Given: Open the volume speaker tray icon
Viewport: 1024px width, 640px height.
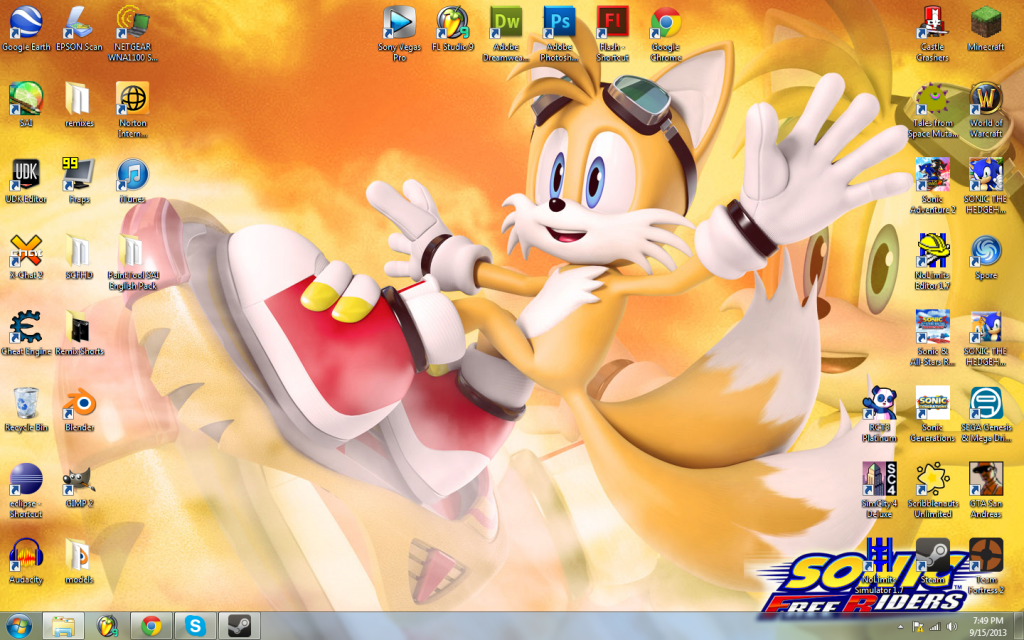Looking at the screenshot, I should [x=952, y=627].
